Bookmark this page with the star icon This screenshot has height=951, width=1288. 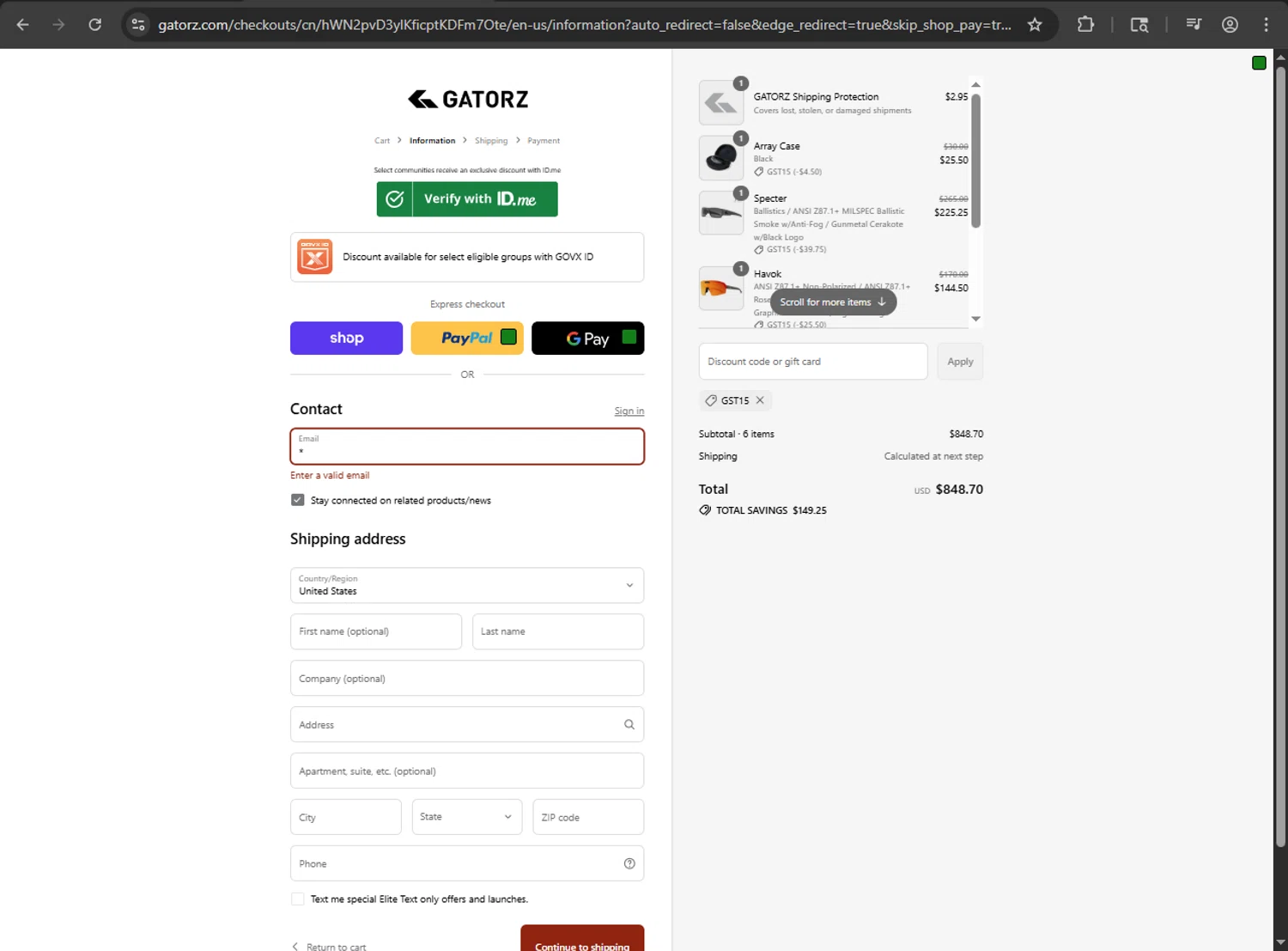[1035, 25]
